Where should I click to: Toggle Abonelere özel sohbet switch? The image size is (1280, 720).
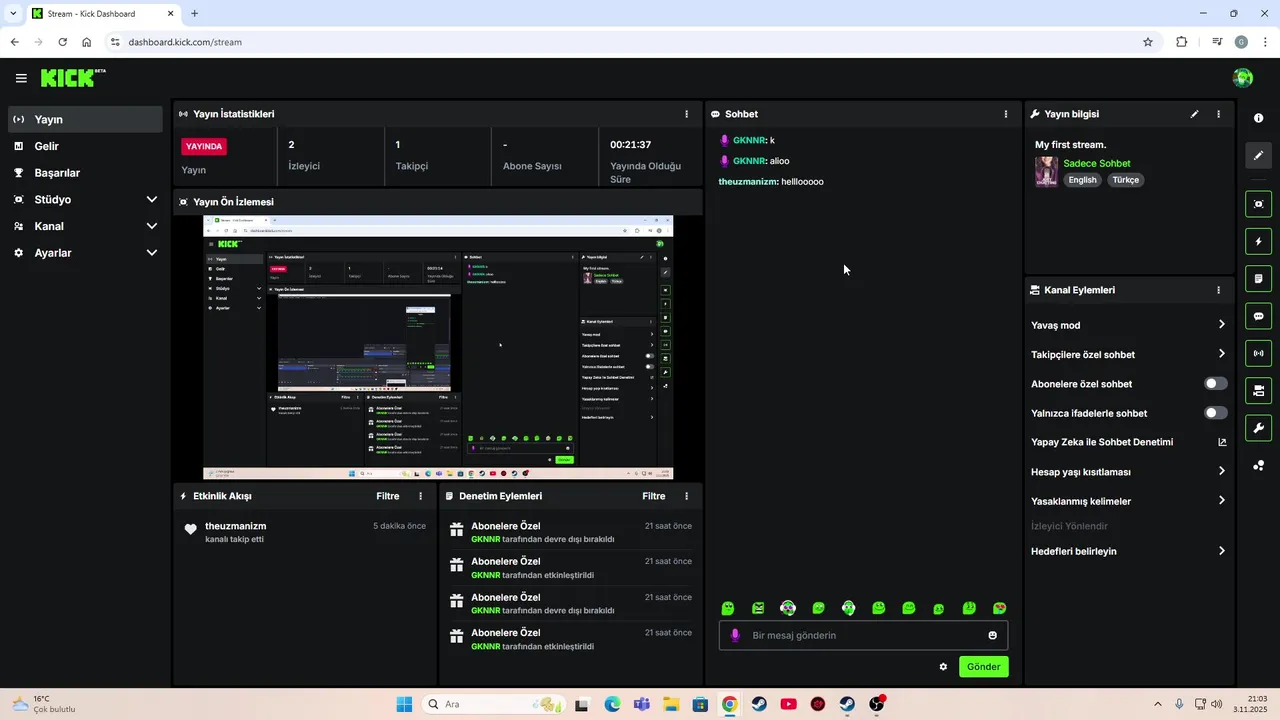[1216, 384]
